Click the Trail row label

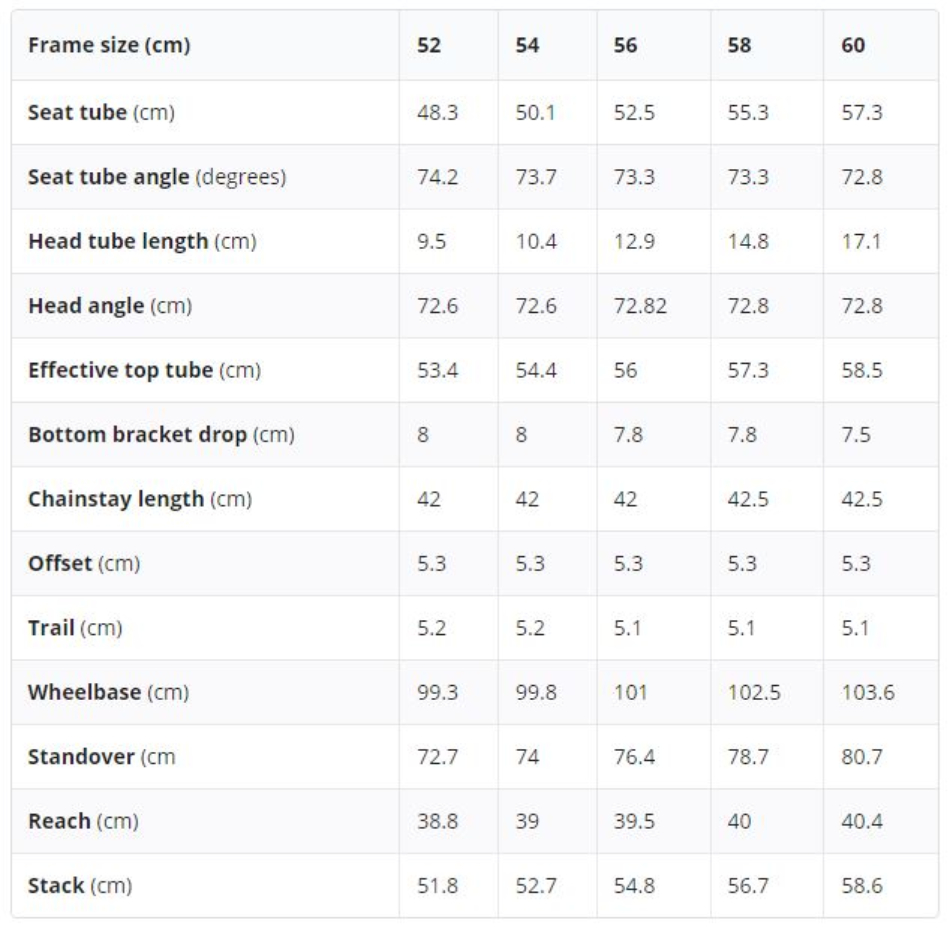click(75, 628)
